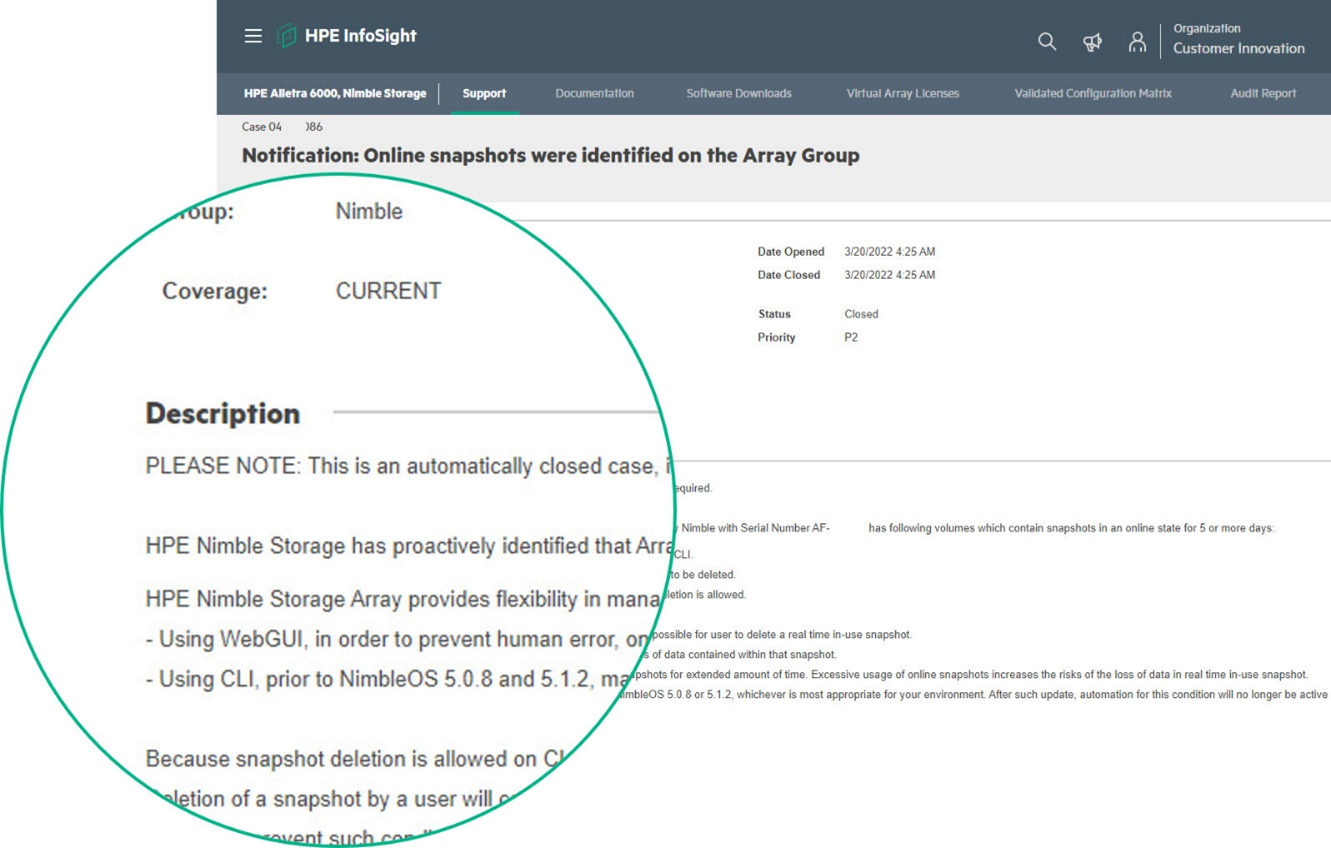This screenshot has height=848, width=1331.
Task: Click the PLEASE NOTE automatically closed case line
Action: (x=410, y=467)
